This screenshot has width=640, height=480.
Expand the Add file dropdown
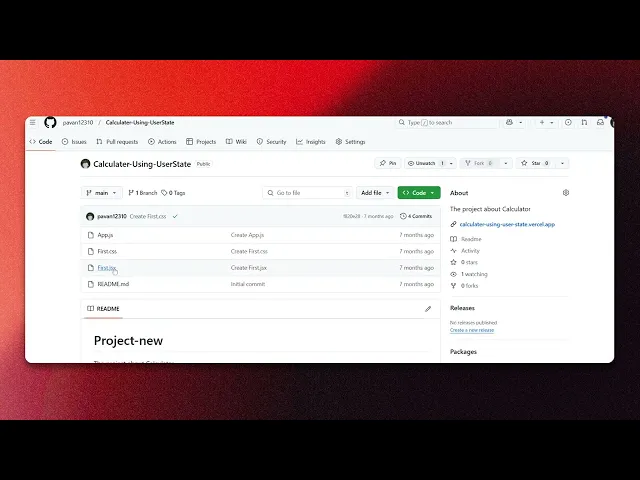375,193
